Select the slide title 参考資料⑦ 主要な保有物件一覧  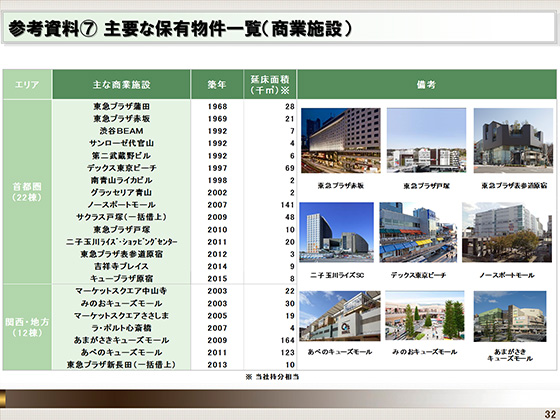click(x=180, y=29)
